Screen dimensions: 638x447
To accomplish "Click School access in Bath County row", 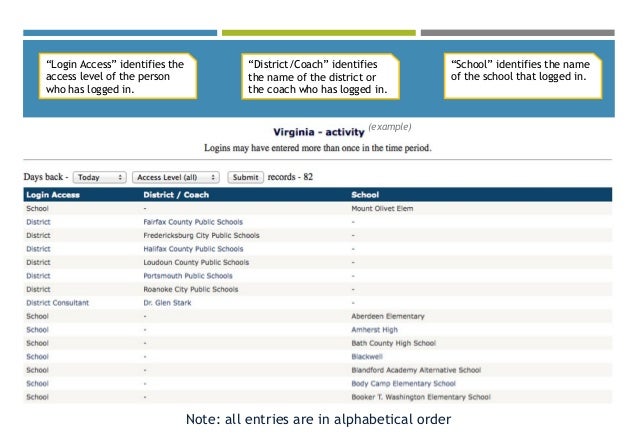I will click(x=37, y=343).
